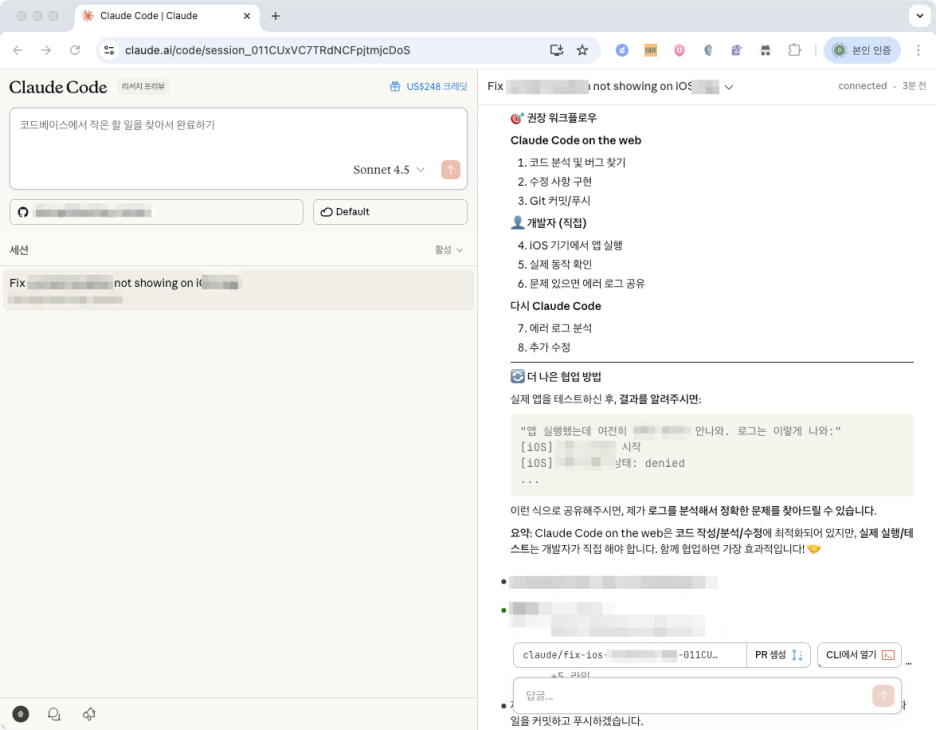Expand the tab search chevron
Viewport: 936px width, 730px height.
[920, 16]
